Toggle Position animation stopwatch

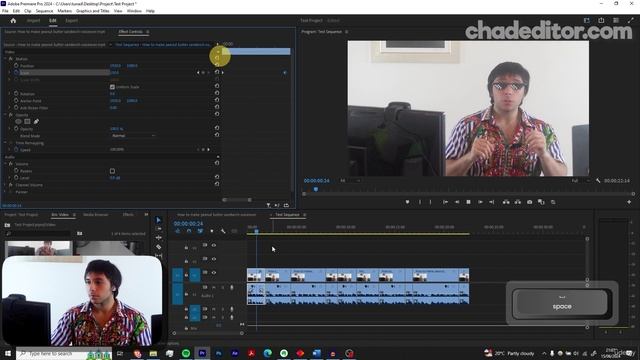(16, 65)
